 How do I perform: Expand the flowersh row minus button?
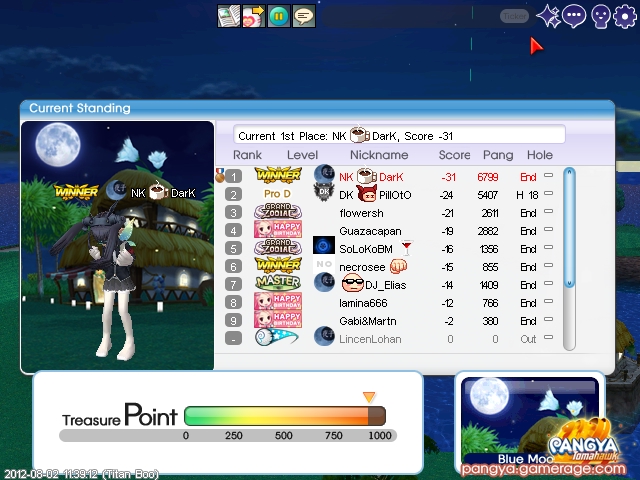tap(549, 211)
